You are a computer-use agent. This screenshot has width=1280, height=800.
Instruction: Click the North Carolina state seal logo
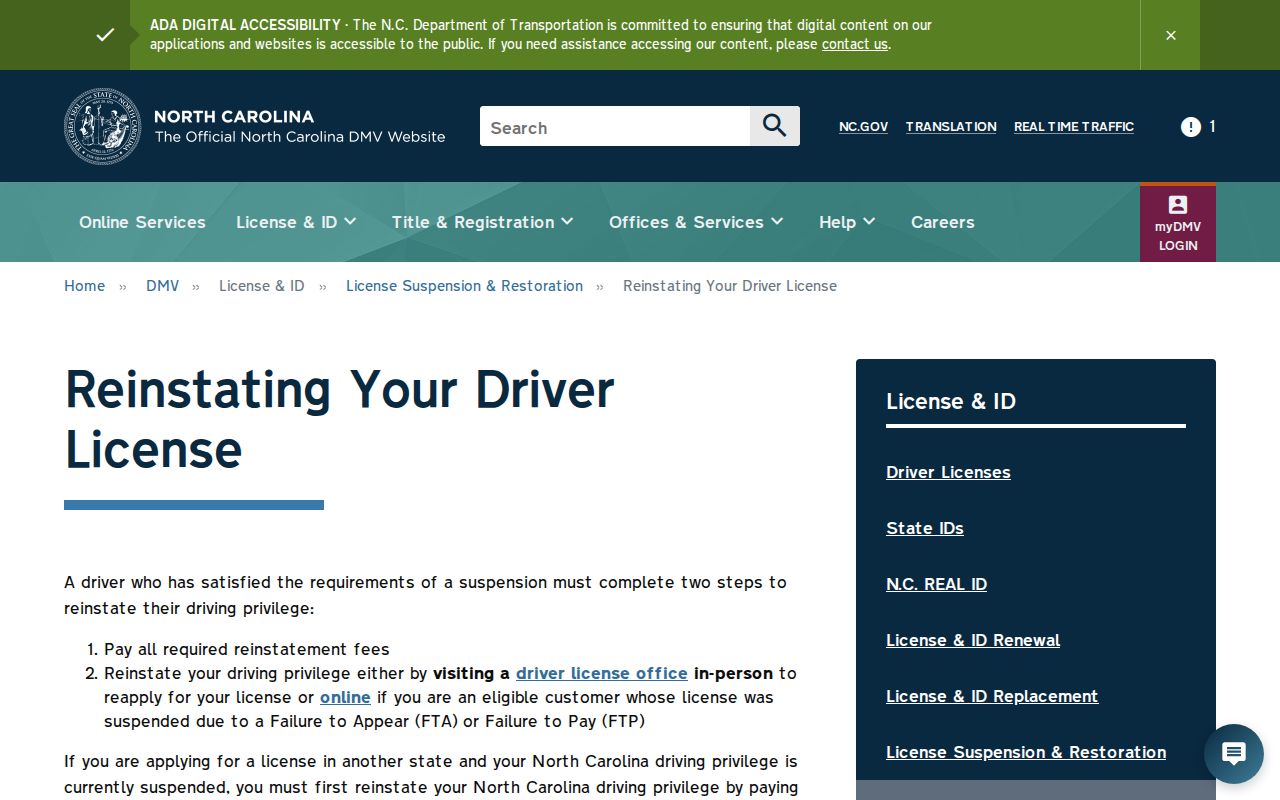103,126
